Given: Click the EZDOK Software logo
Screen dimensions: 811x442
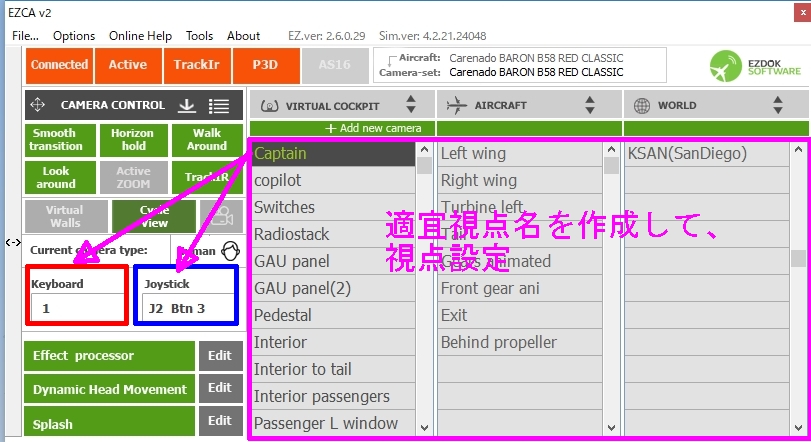Looking at the screenshot, I should tap(755, 66).
